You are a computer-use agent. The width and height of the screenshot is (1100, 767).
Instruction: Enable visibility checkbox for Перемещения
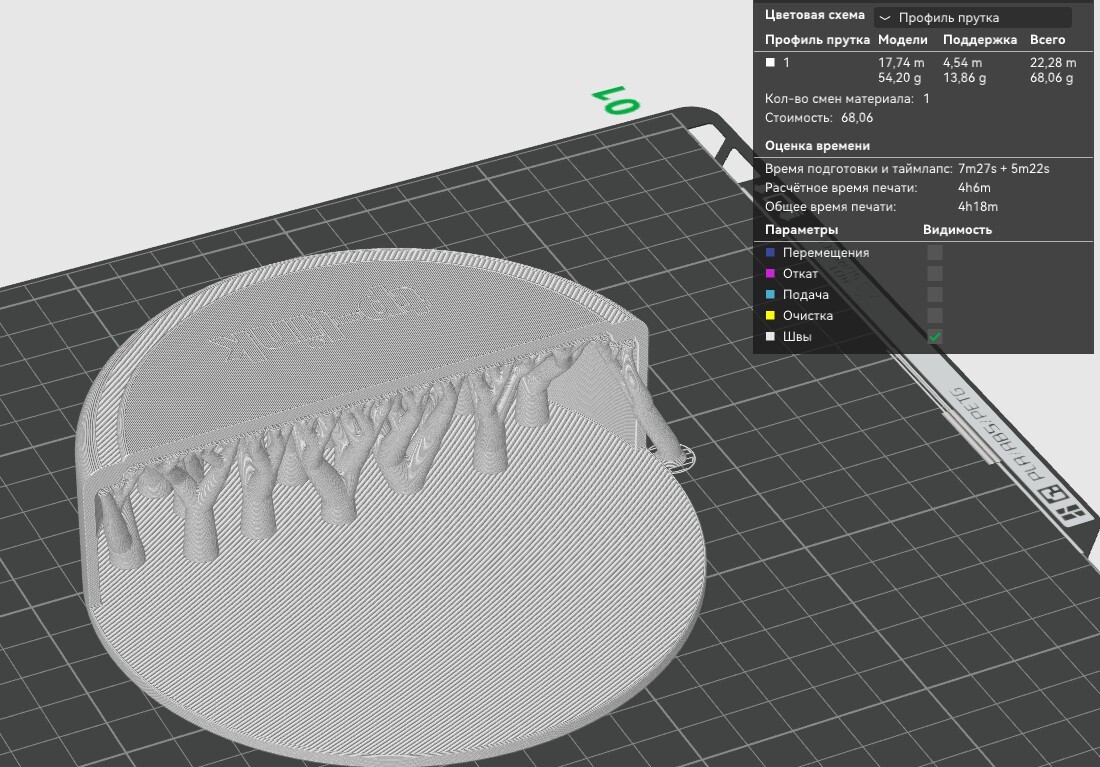coord(935,253)
